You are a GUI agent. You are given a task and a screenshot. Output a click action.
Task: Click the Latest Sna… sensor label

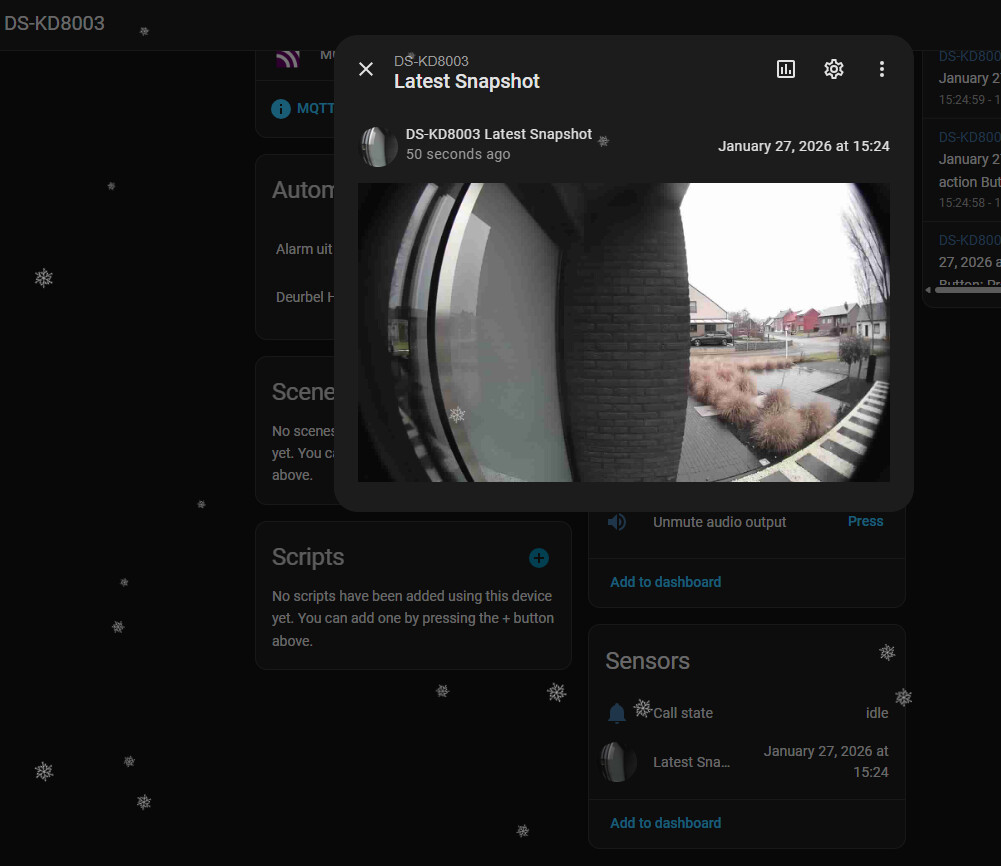coord(691,762)
